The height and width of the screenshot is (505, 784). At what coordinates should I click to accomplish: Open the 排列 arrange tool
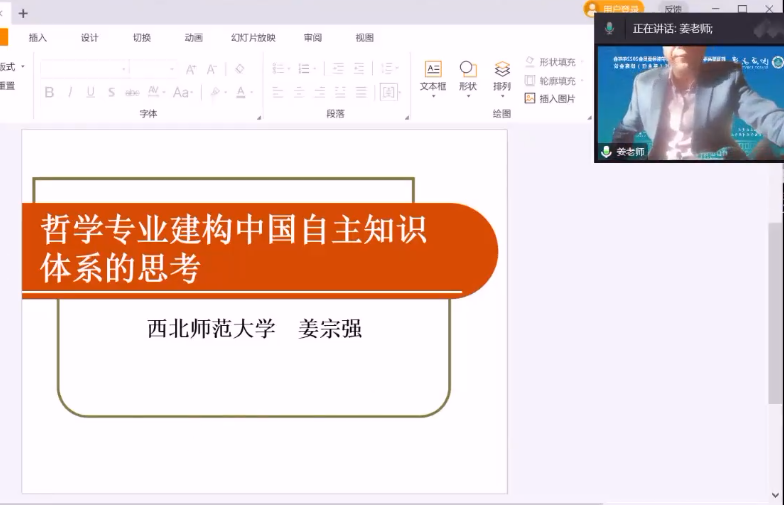point(502,76)
